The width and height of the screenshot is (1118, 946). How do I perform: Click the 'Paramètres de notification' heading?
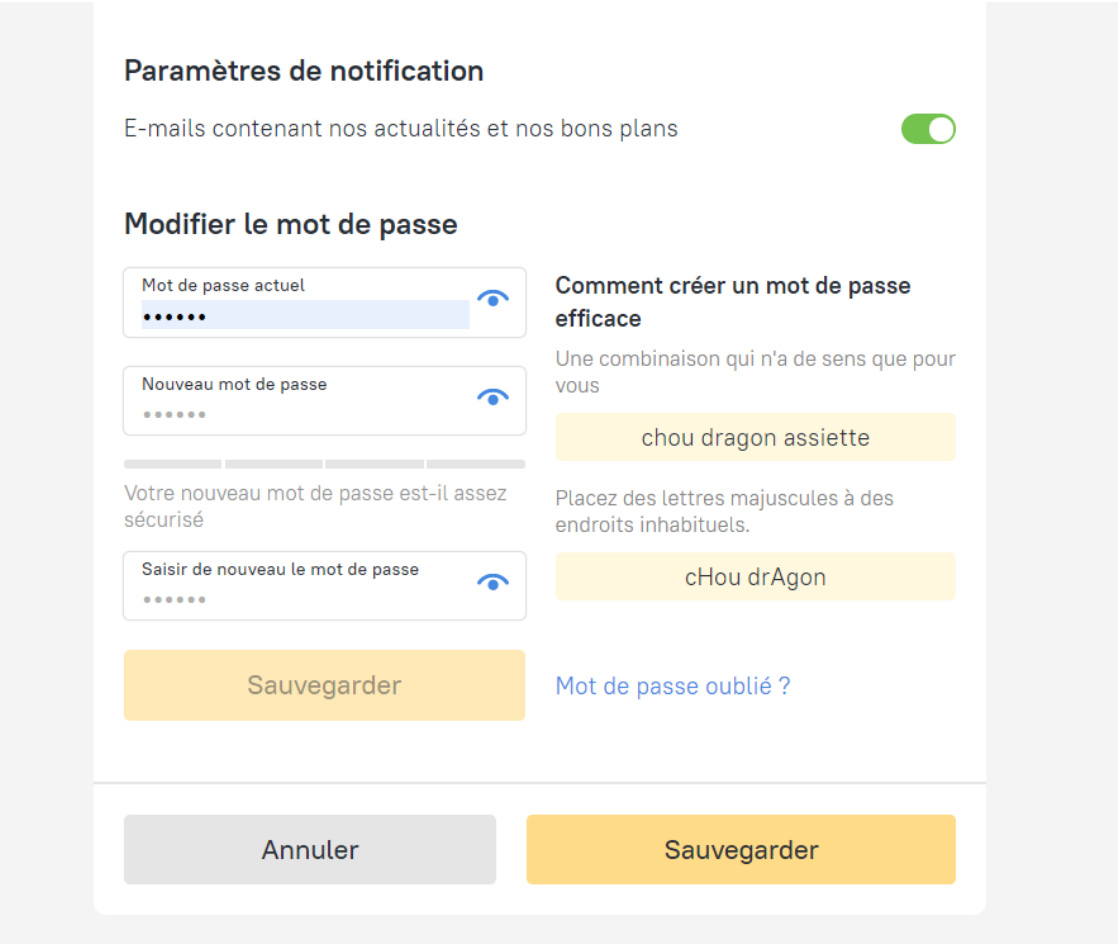[x=304, y=71]
